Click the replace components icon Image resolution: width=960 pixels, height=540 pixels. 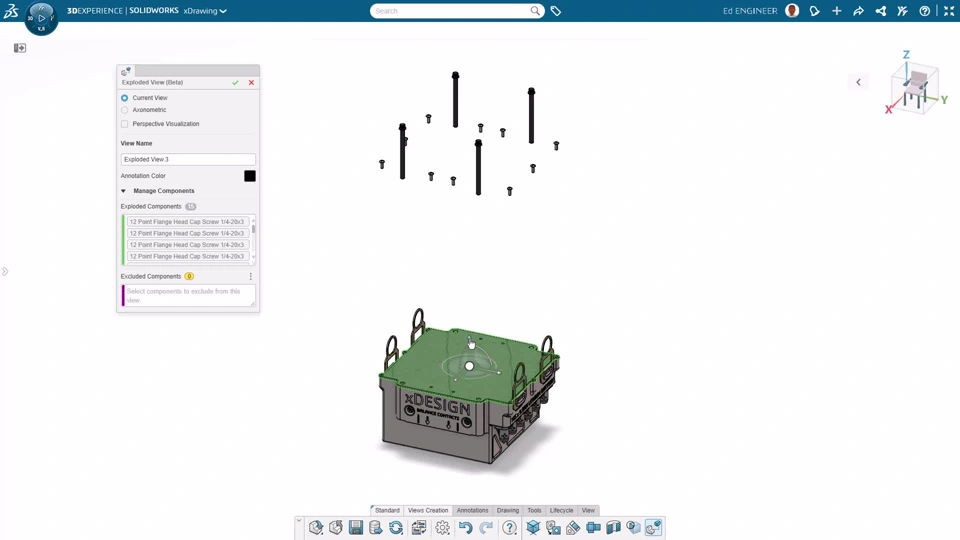click(419, 527)
